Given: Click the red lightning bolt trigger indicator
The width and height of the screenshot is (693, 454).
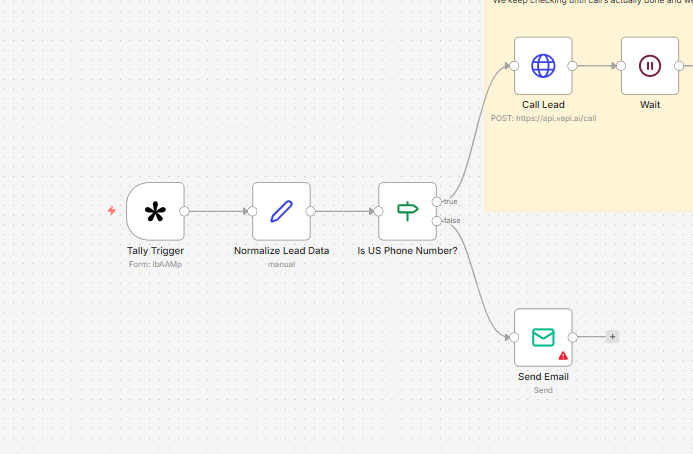Looking at the screenshot, I should [112, 211].
